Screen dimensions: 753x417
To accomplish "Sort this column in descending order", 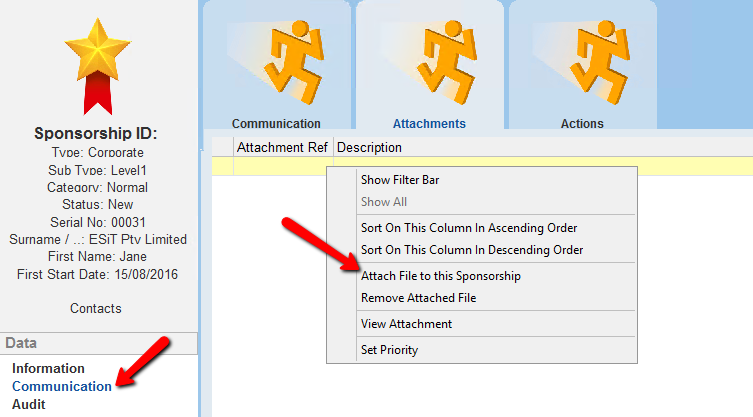I will (471, 249).
